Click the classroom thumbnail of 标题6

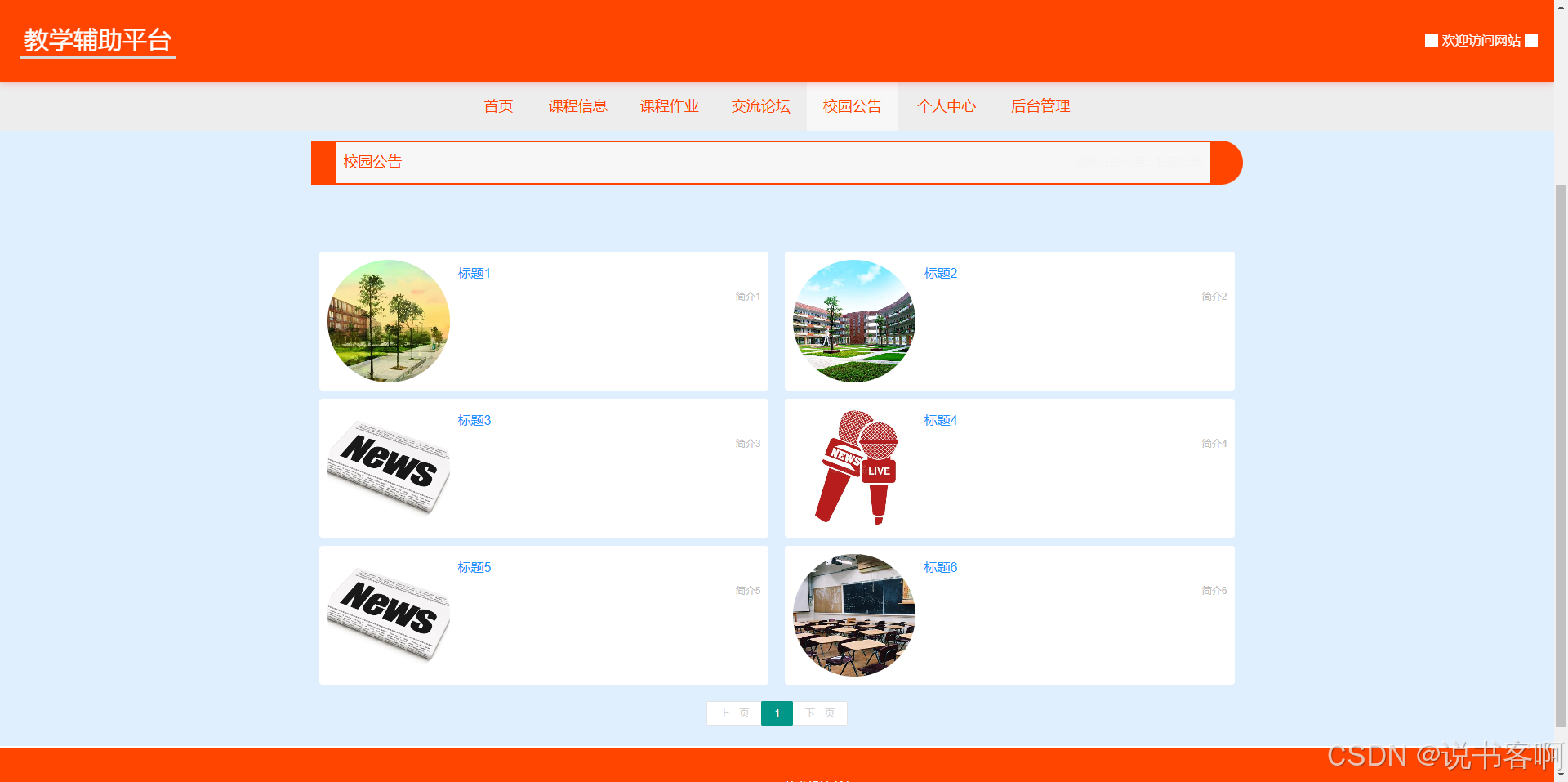pos(854,615)
